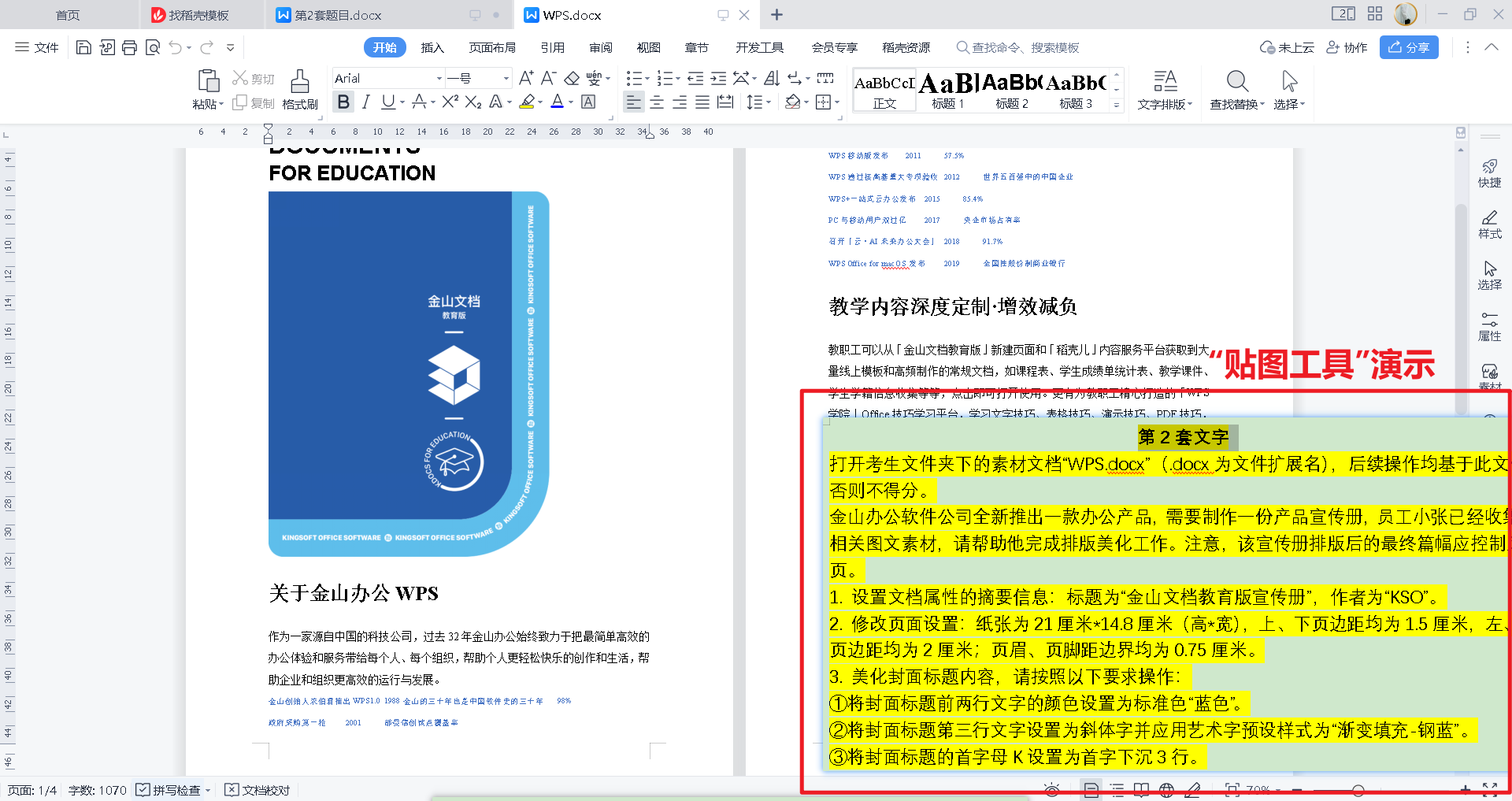Click the Print Preview icon
Viewport: 1512px width, 801px height.
153,47
